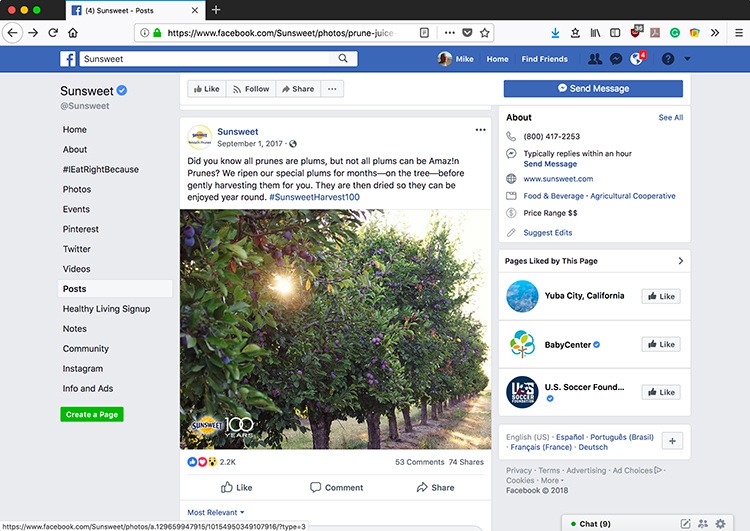Image resolution: width=750 pixels, height=531 pixels.
Task: Add a language with the plus button
Action: [672, 441]
